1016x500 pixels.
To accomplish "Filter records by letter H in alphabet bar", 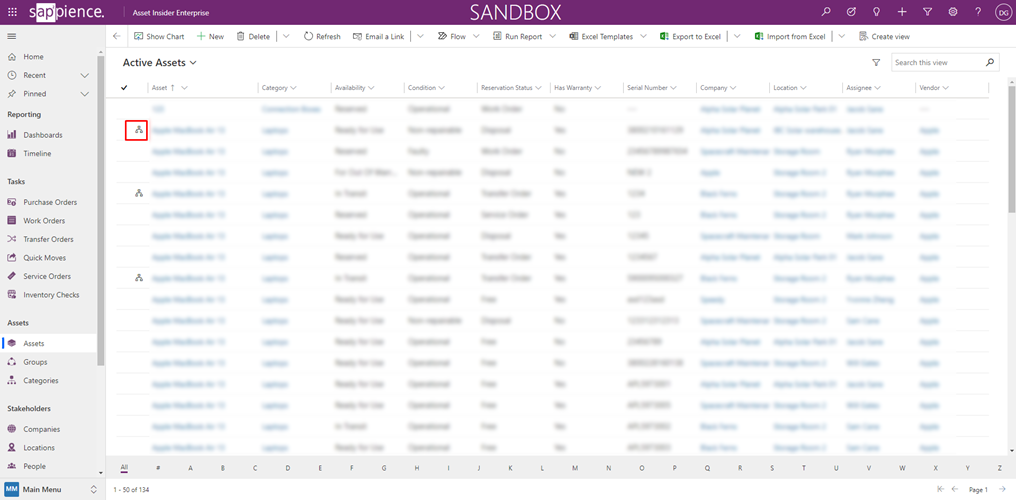I will click(x=417, y=468).
